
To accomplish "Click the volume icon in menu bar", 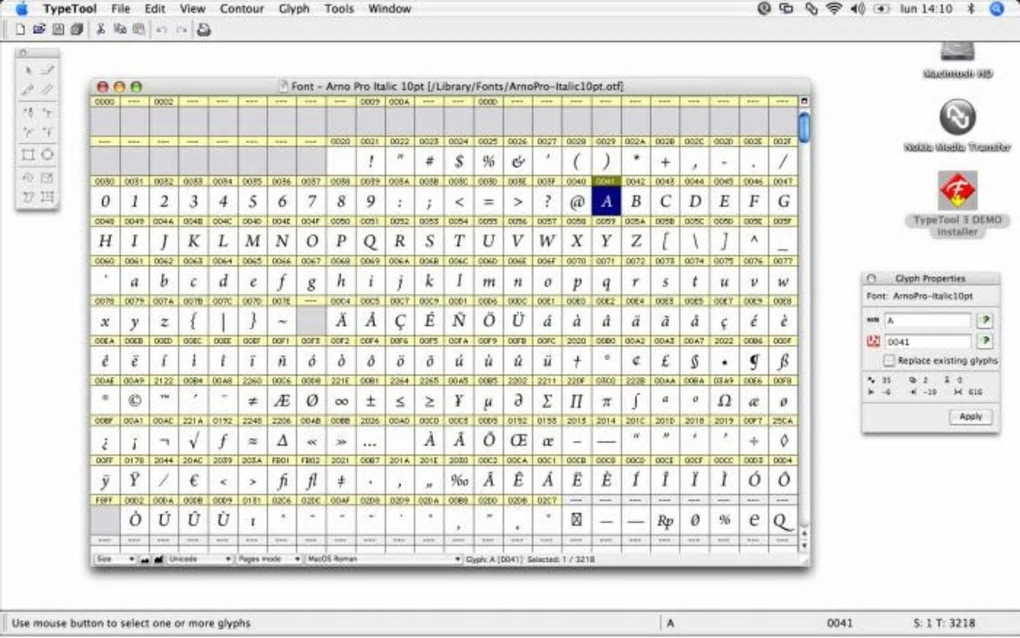I will [x=857, y=8].
